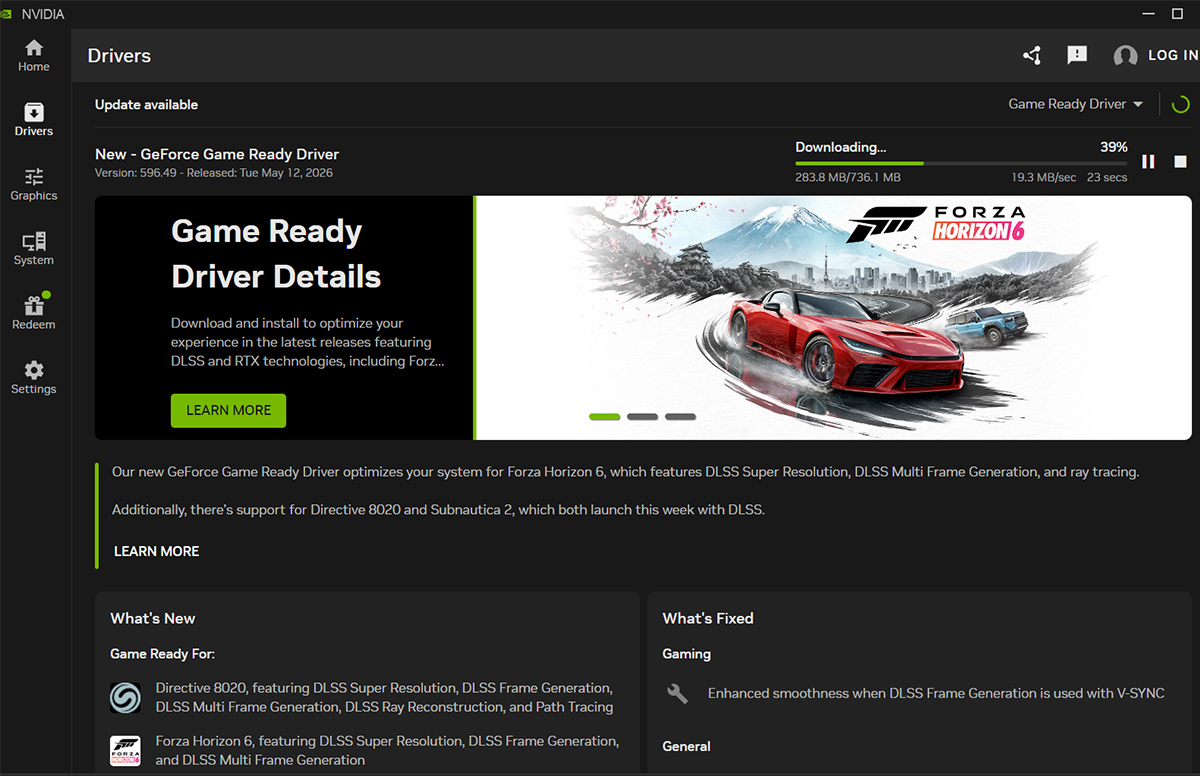The width and height of the screenshot is (1200, 776).
Task: Pause the driver download
Action: 1148,161
